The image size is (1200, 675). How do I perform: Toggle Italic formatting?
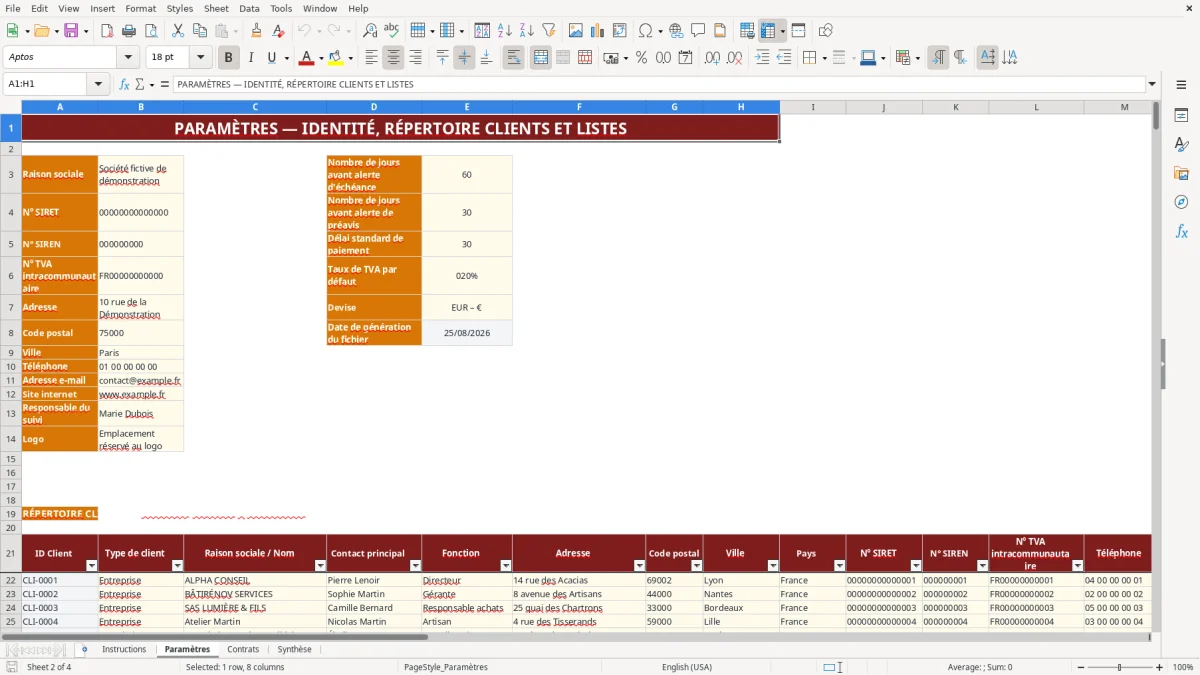pos(250,58)
